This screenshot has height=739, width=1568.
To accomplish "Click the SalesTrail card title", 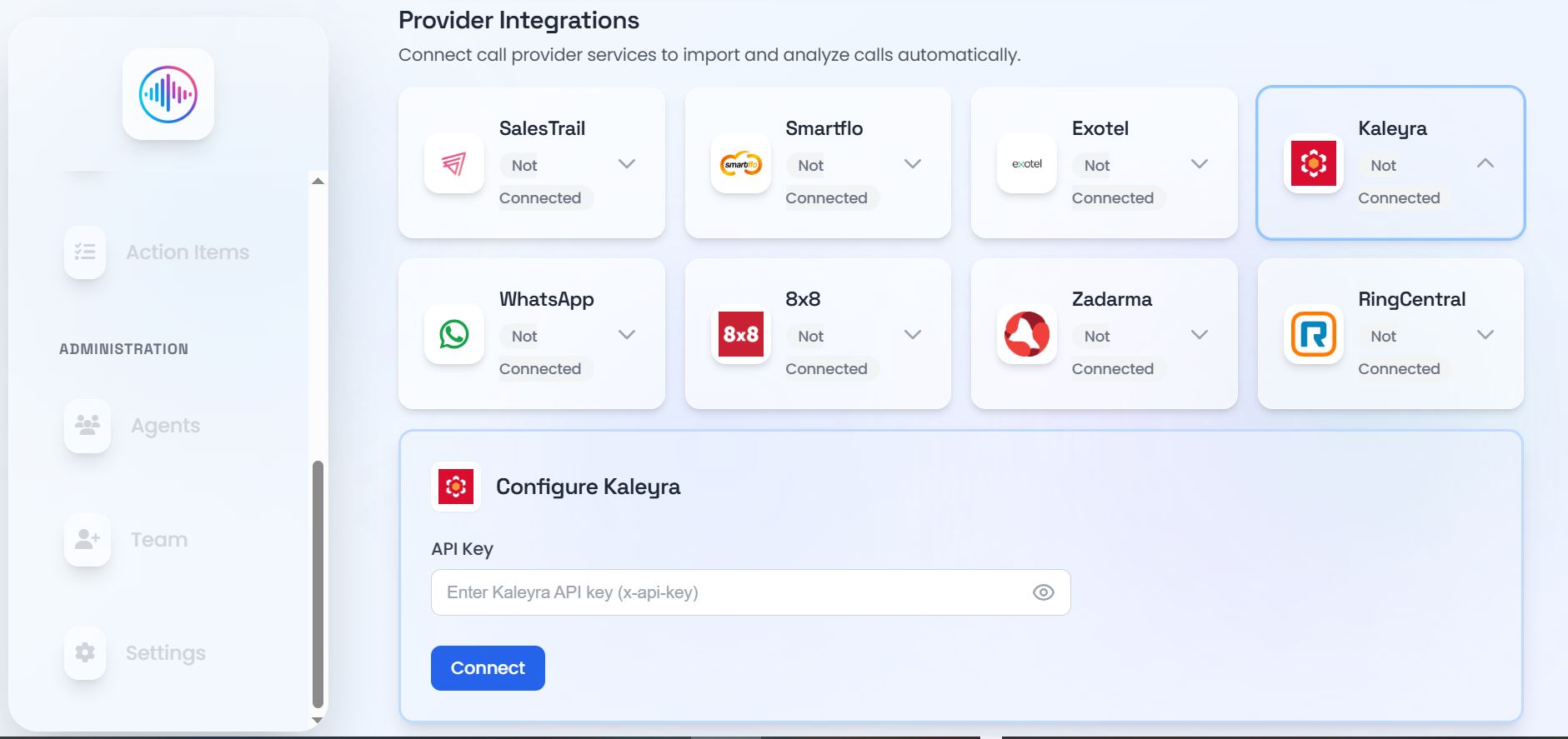I will 543,128.
